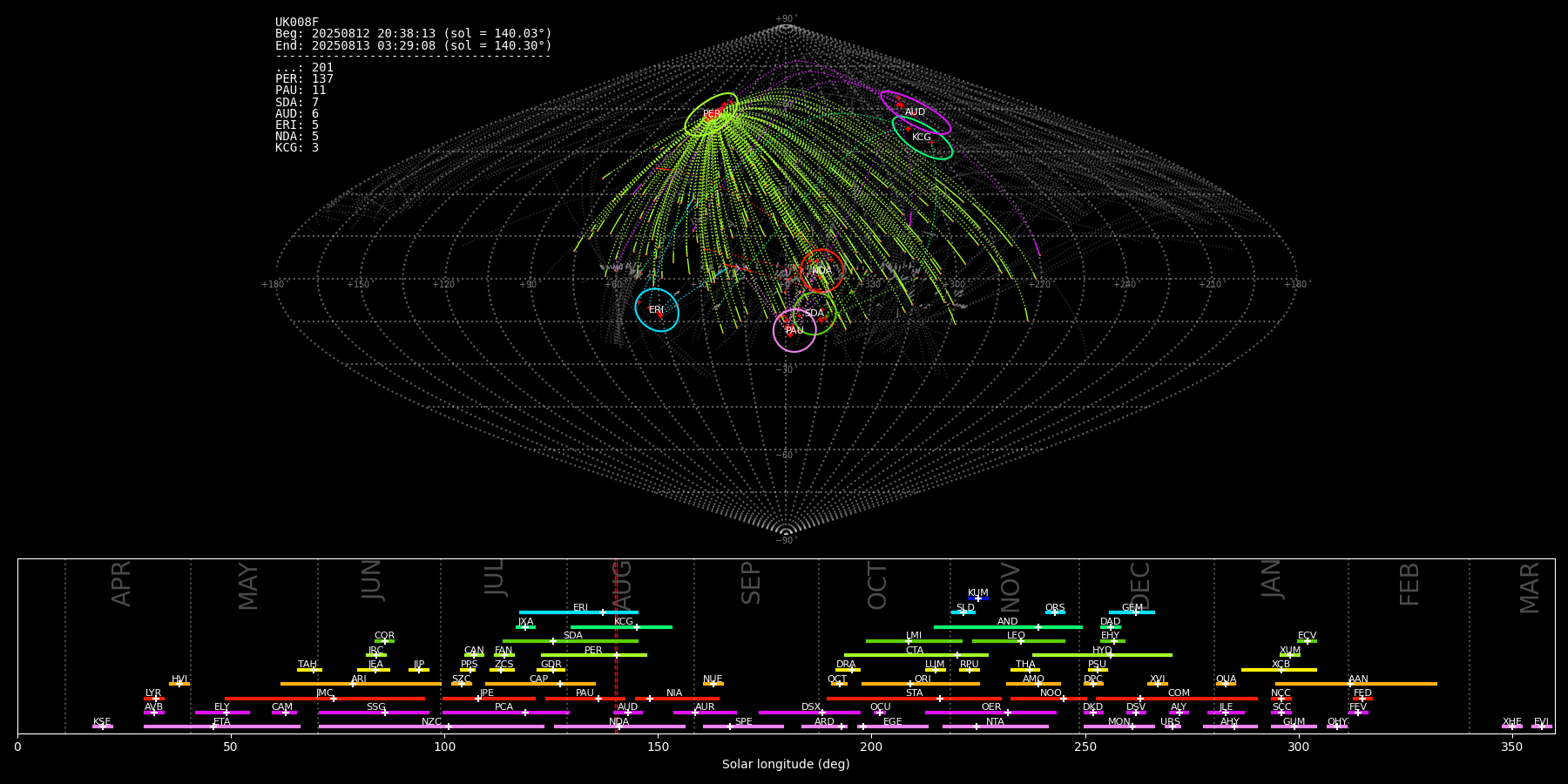Click the 350 tick on solar longitude axis
1568x784 pixels.
click(1511, 747)
